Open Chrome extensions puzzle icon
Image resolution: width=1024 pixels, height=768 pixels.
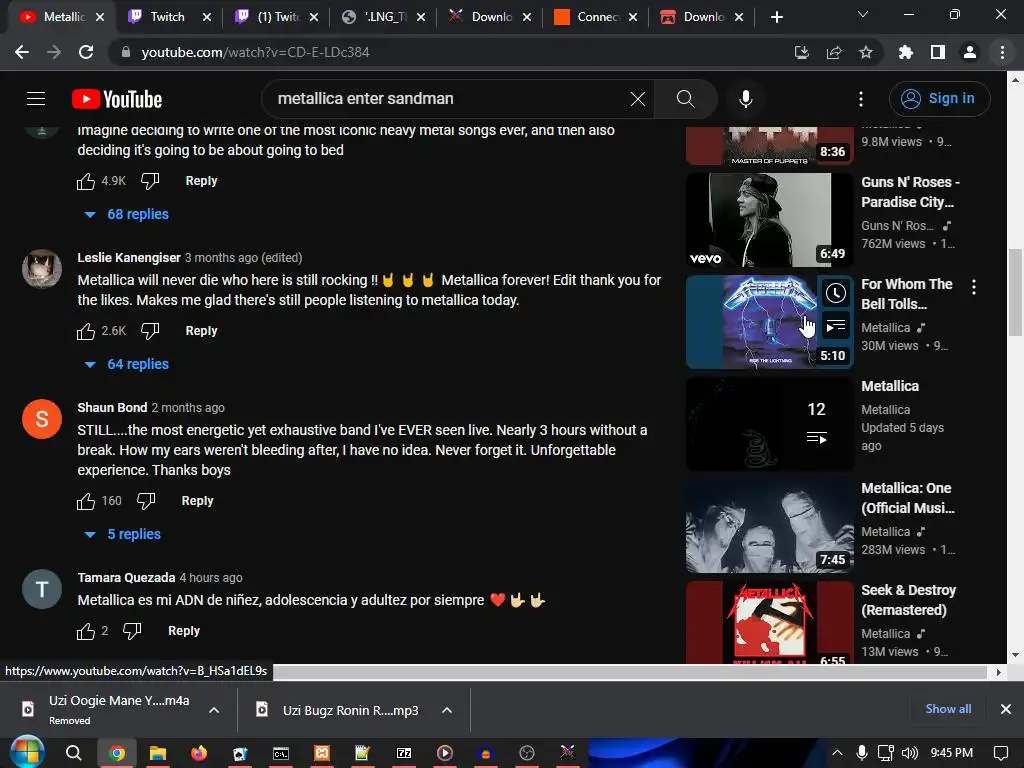[906, 52]
